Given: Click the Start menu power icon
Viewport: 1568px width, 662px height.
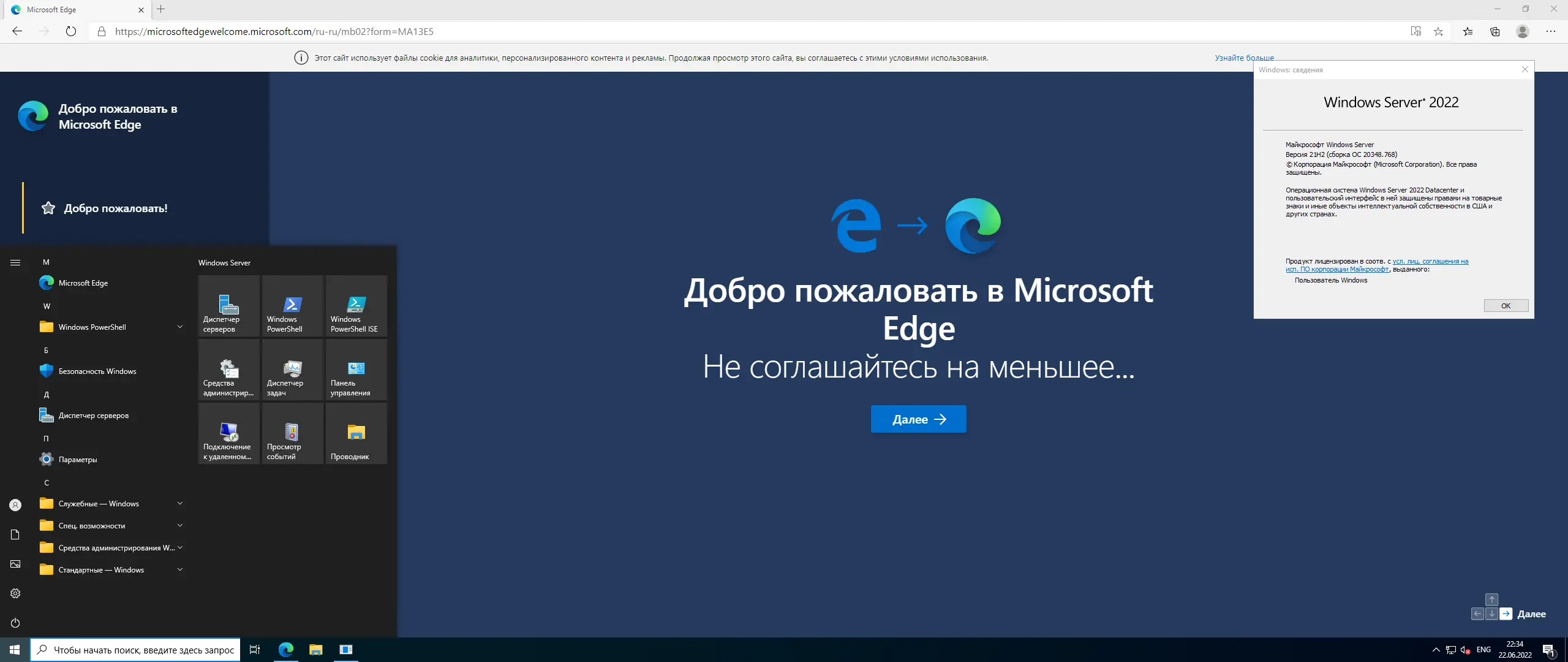Looking at the screenshot, I should point(15,623).
